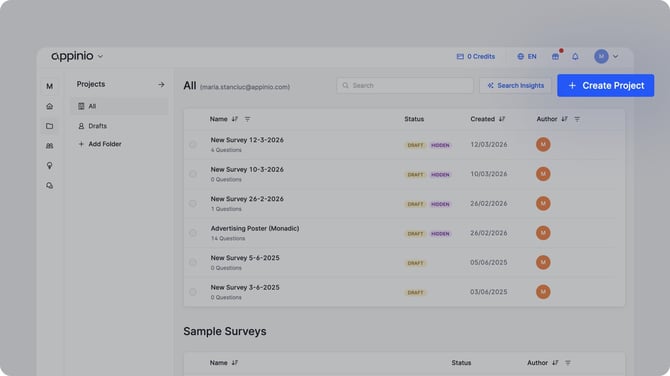
Task: Select the New Survey 3-6-2025 row radio button
Action: [x=193, y=292]
